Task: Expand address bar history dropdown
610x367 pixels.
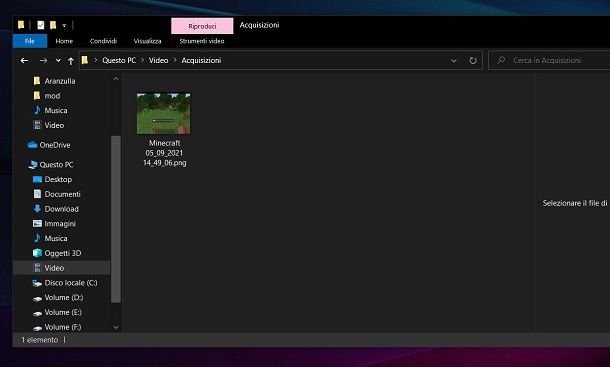Action: (x=454, y=61)
